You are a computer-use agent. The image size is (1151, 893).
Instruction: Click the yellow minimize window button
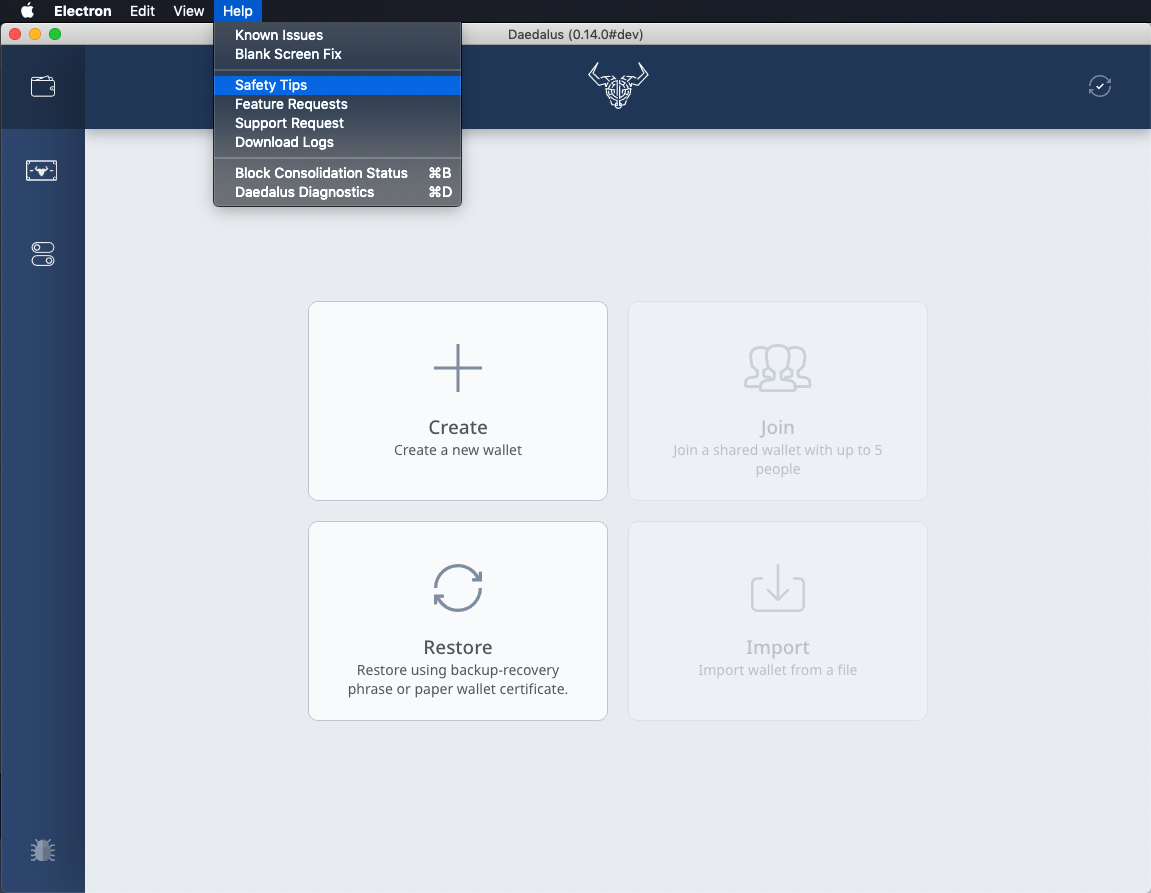point(35,34)
